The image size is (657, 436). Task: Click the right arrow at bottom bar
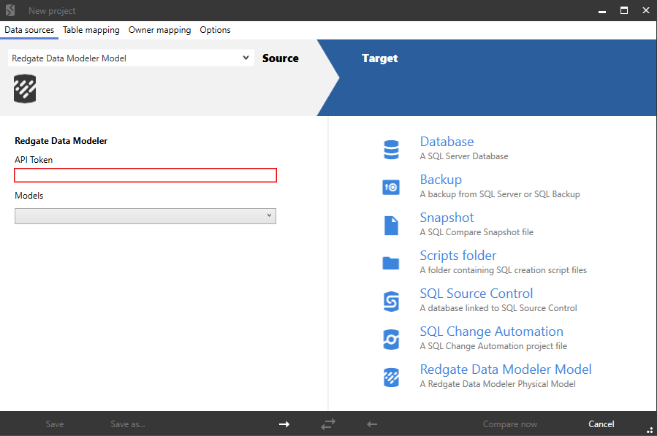[x=284, y=424]
